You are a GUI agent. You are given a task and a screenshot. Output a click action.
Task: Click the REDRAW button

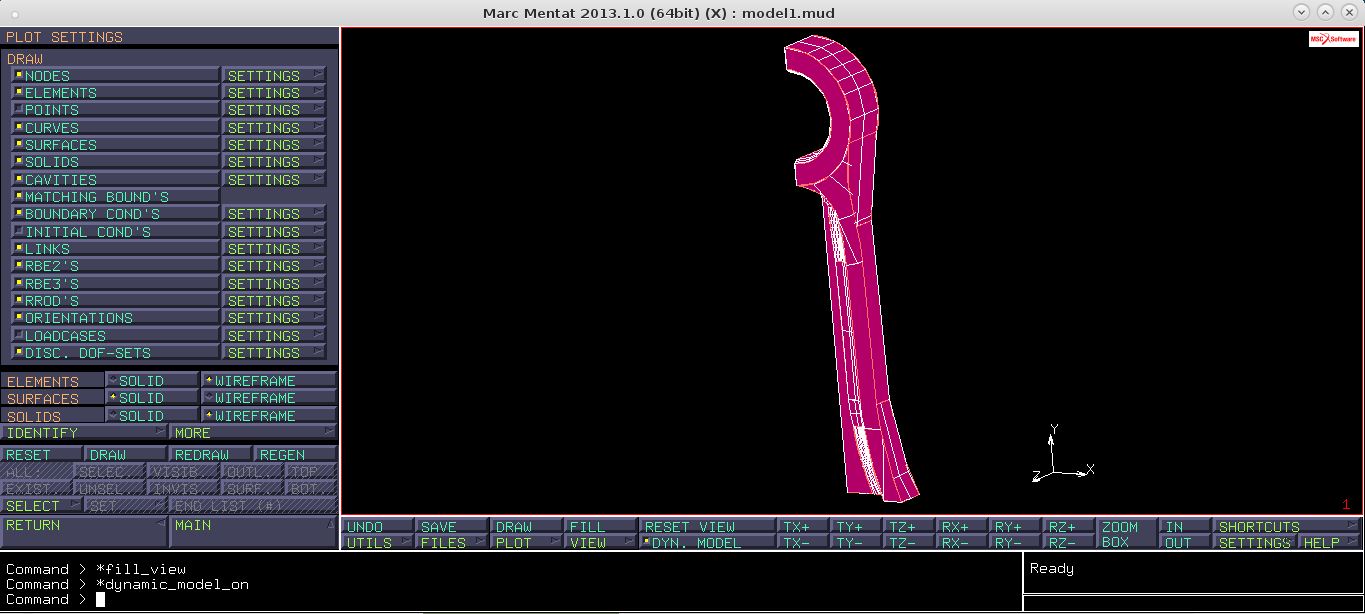(210, 454)
